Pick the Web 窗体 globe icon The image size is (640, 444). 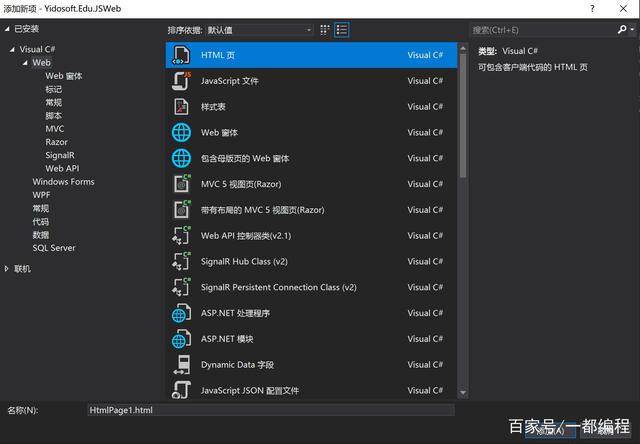click(181, 133)
